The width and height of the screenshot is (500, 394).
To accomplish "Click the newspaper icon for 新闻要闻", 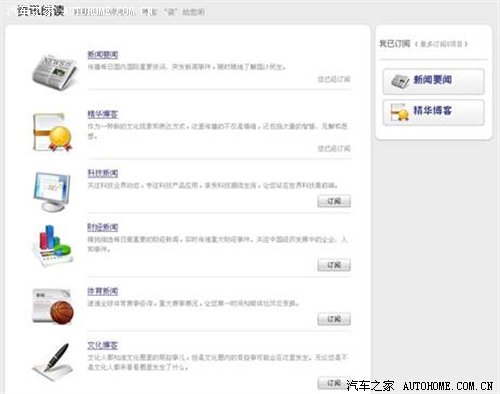I will (x=54, y=72).
